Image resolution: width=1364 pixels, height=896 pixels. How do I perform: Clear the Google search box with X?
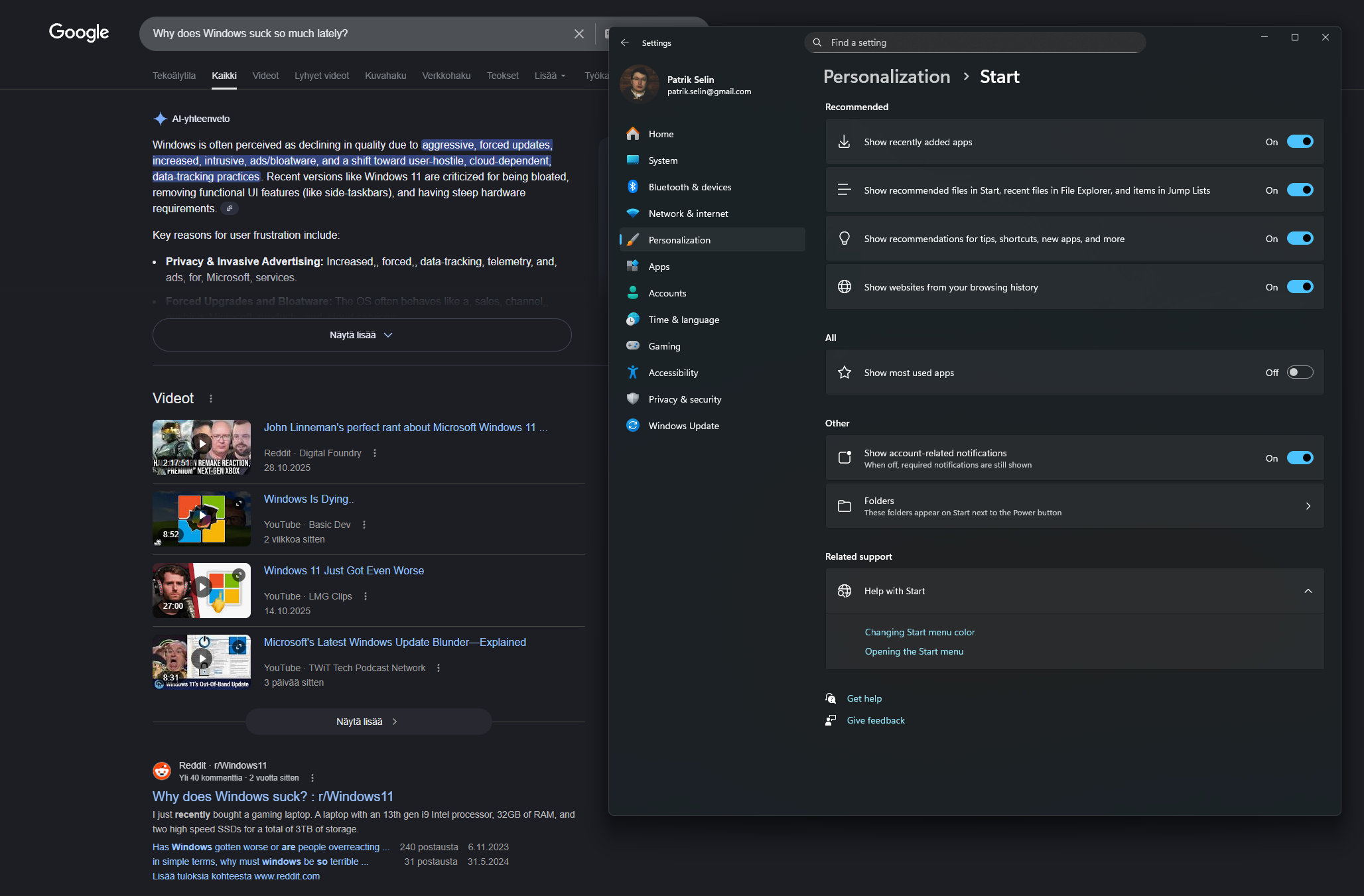[x=579, y=34]
